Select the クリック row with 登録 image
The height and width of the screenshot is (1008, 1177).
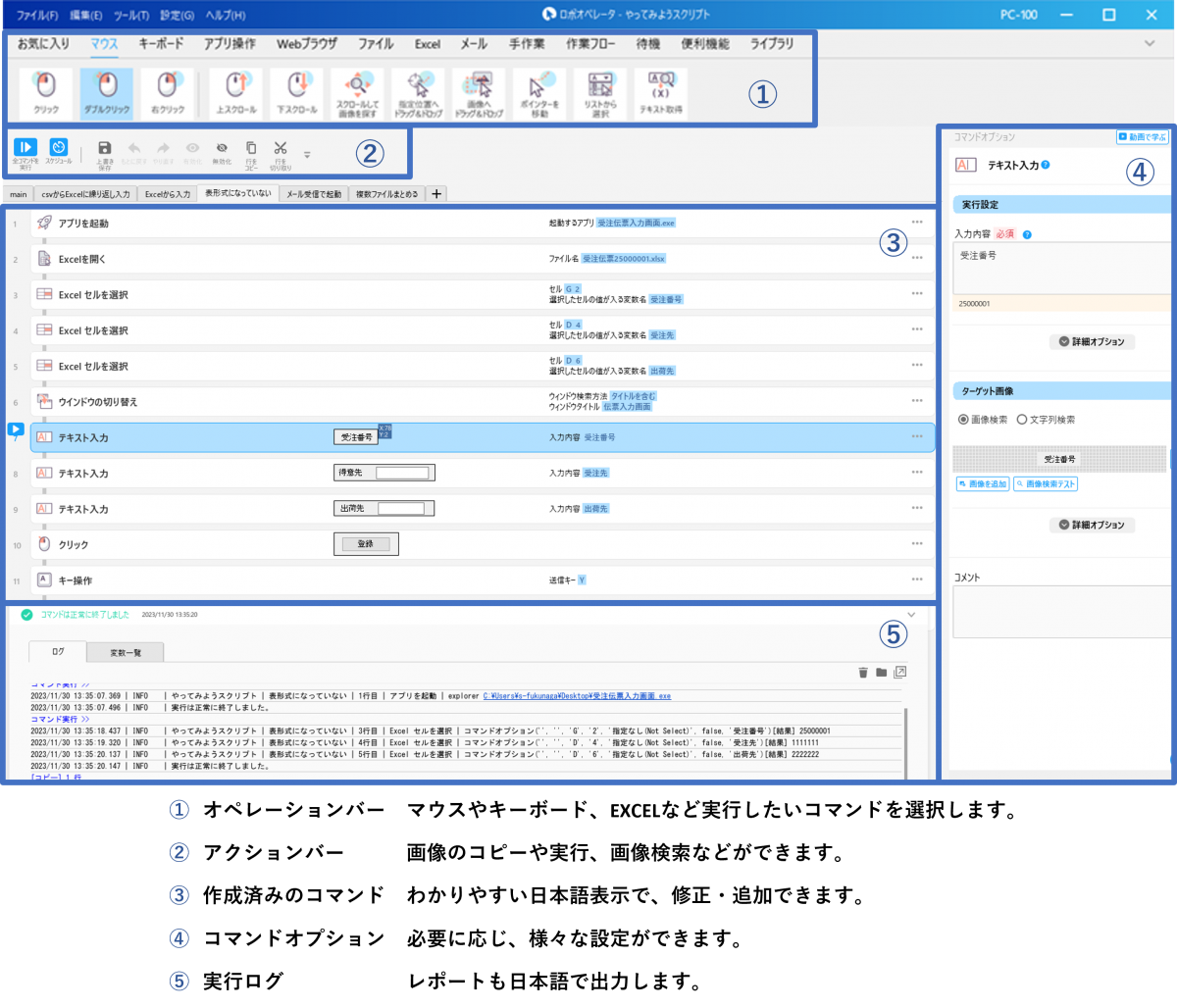click(483, 544)
